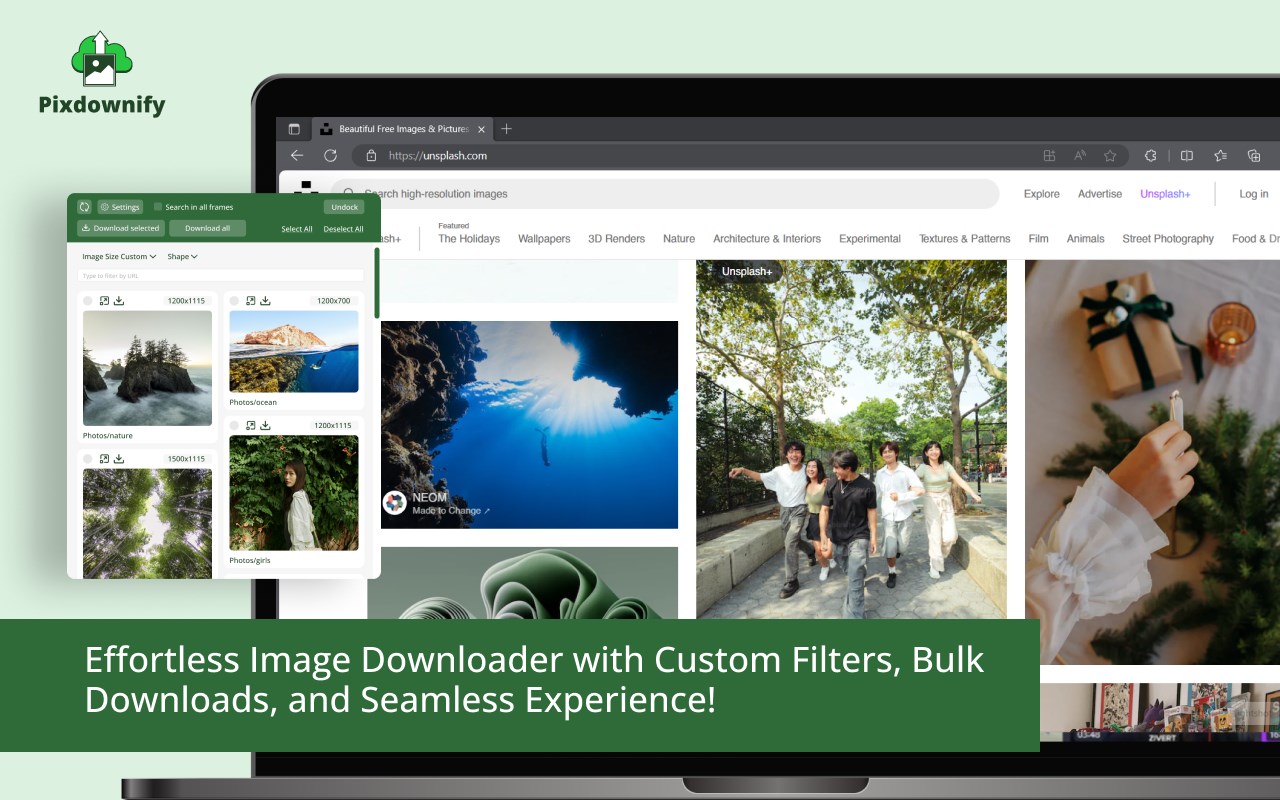
Task: Open Street Photography category
Action: click(1168, 239)
